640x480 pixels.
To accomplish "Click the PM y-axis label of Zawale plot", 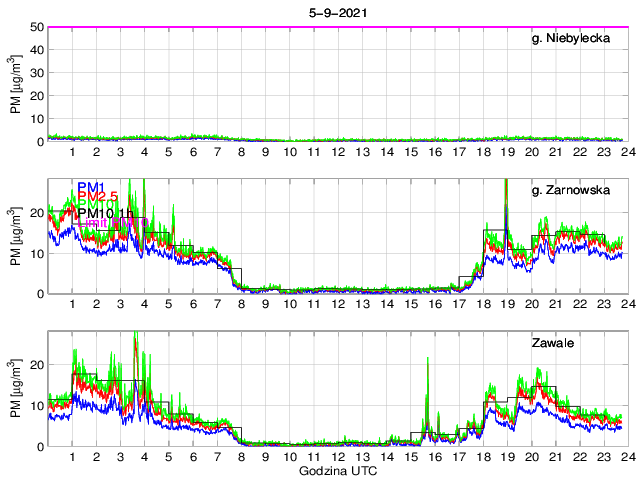I will [16, 388].
